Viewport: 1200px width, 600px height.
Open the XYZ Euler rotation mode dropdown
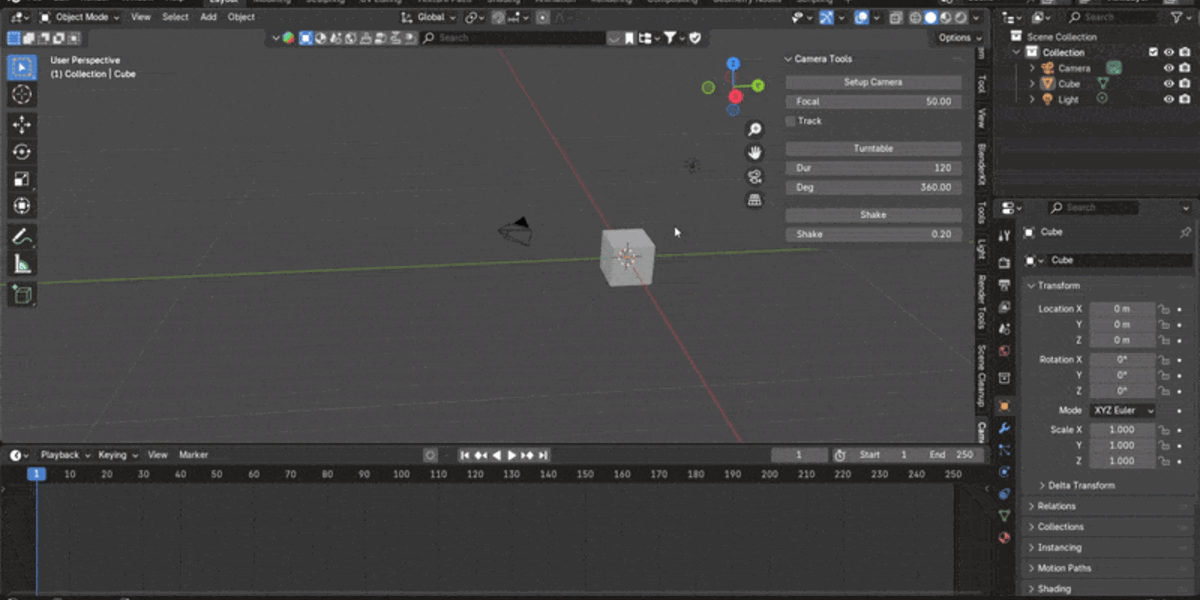[x=1123, y=411]
